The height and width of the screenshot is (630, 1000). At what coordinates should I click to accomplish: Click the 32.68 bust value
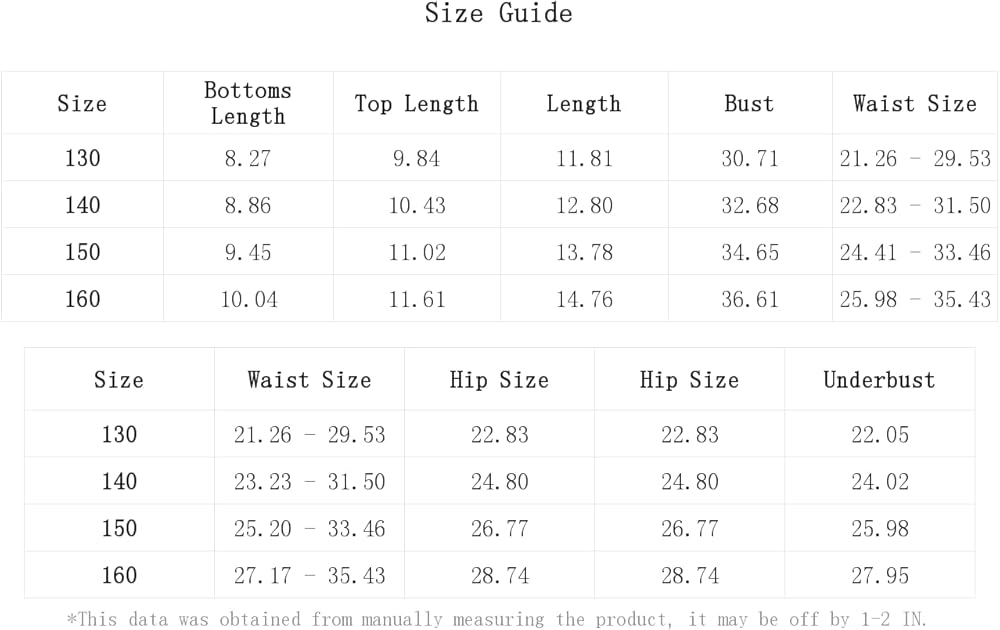pyautogui.click(x=749, y=205)
